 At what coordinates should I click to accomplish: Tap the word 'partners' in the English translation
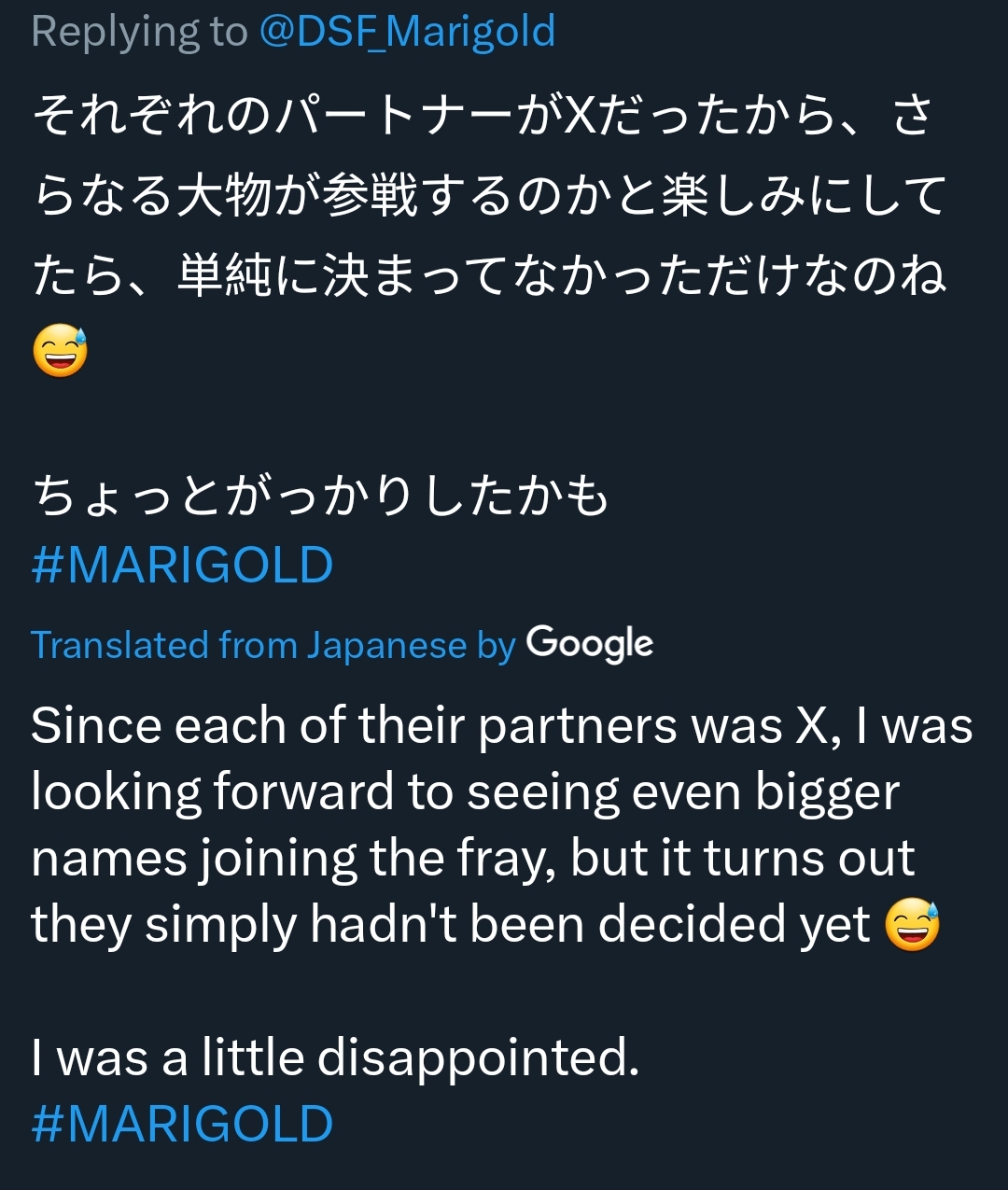tap(577, 727)
